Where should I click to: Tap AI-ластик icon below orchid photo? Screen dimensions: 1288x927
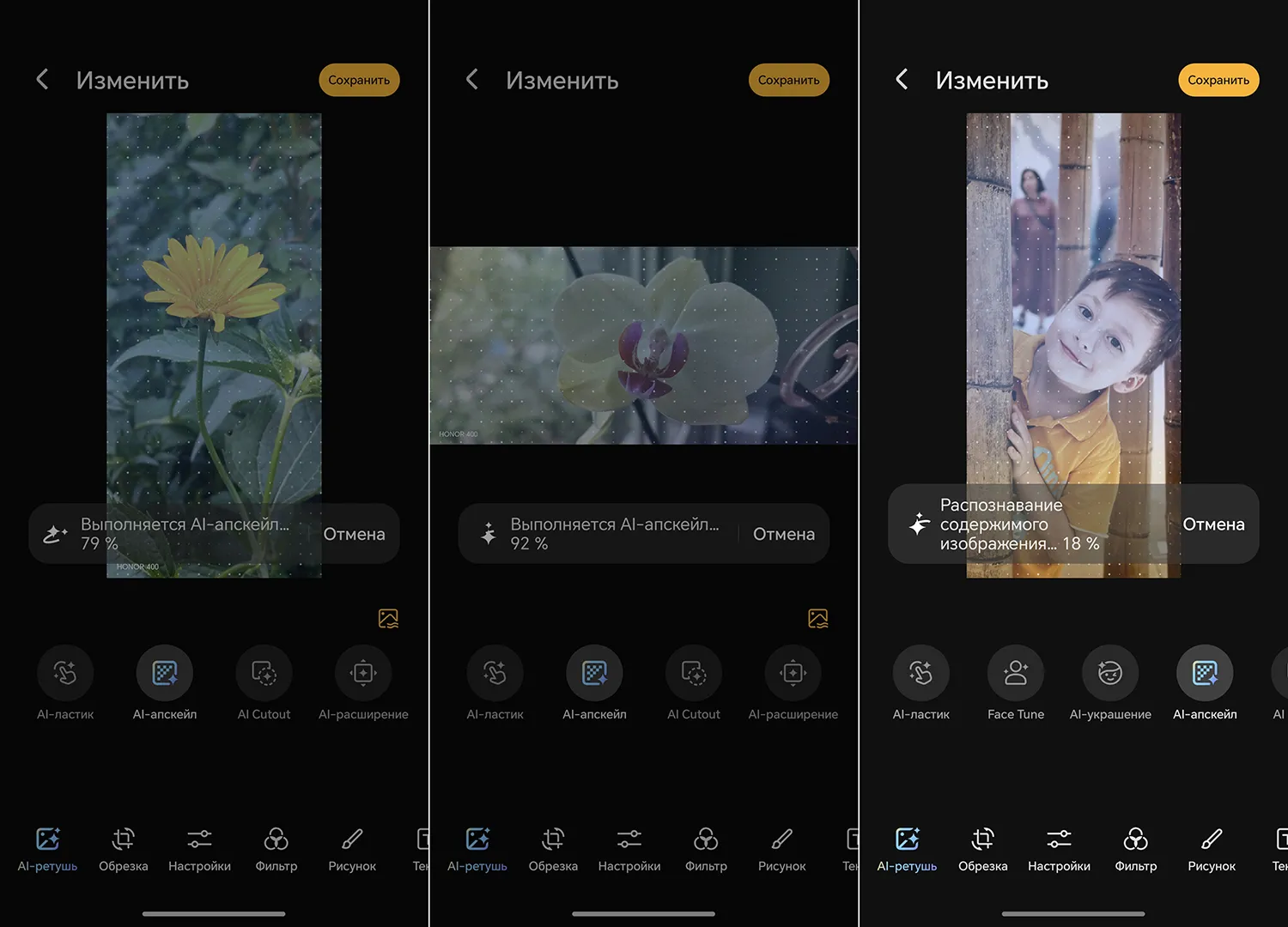495,673
